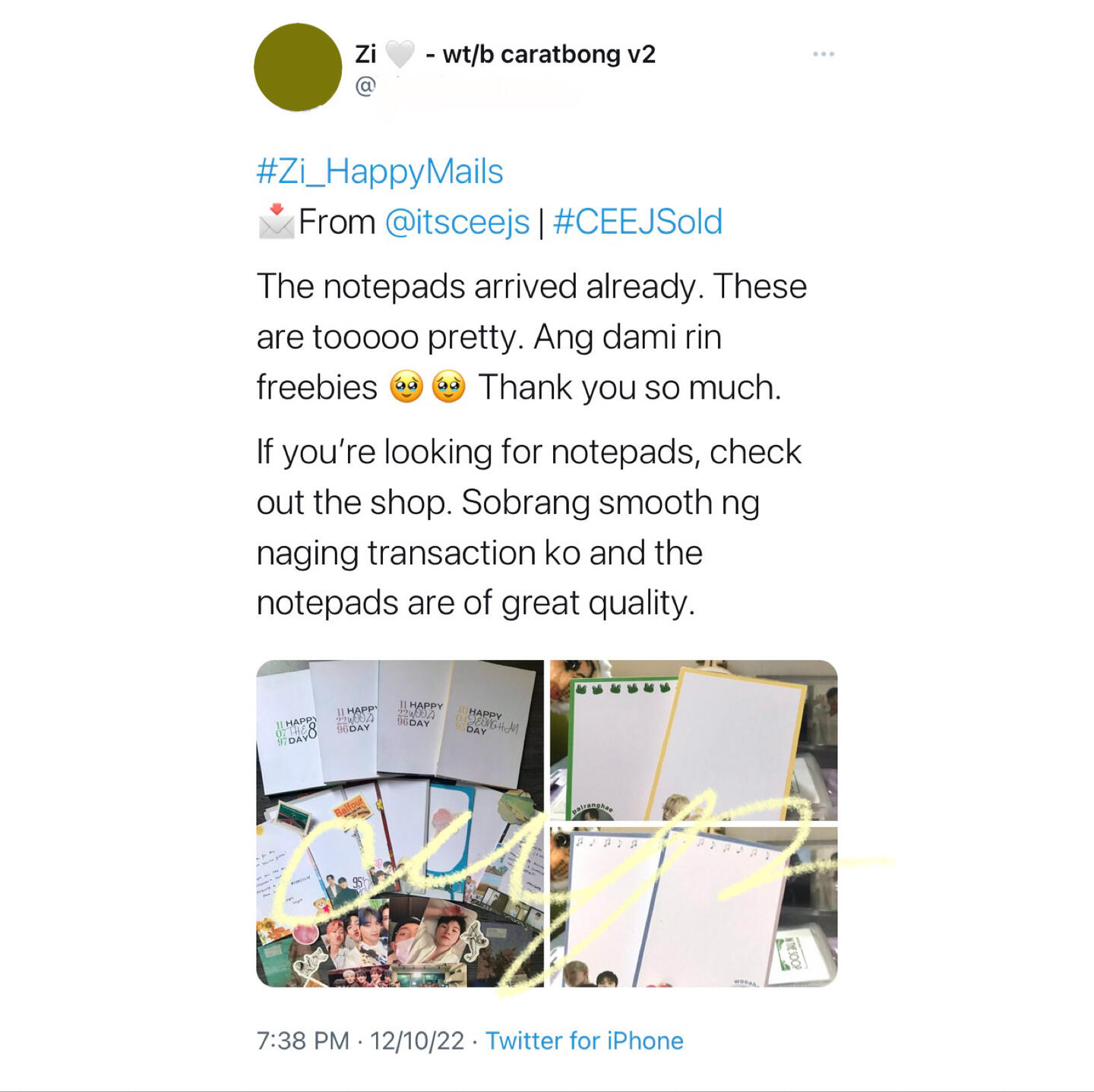Click the display name Zi wt/b caratbong v2
Viewport: 1094px width, 1092px height.
[505, 55]
